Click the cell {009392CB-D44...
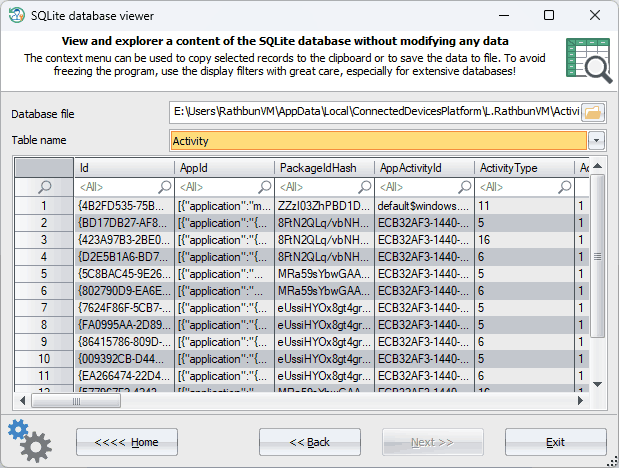The height and width of the screenshot is (468, 619). pyautogui.click(x=124, y=359)
